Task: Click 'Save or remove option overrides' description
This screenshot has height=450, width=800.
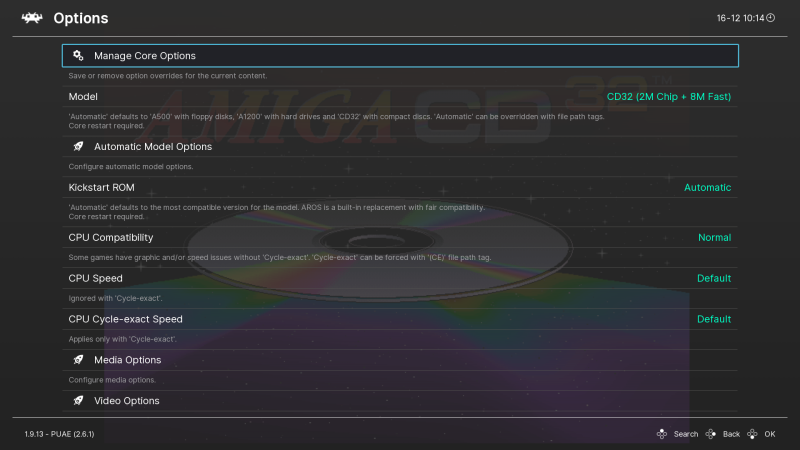Action: tap(167, 76)
